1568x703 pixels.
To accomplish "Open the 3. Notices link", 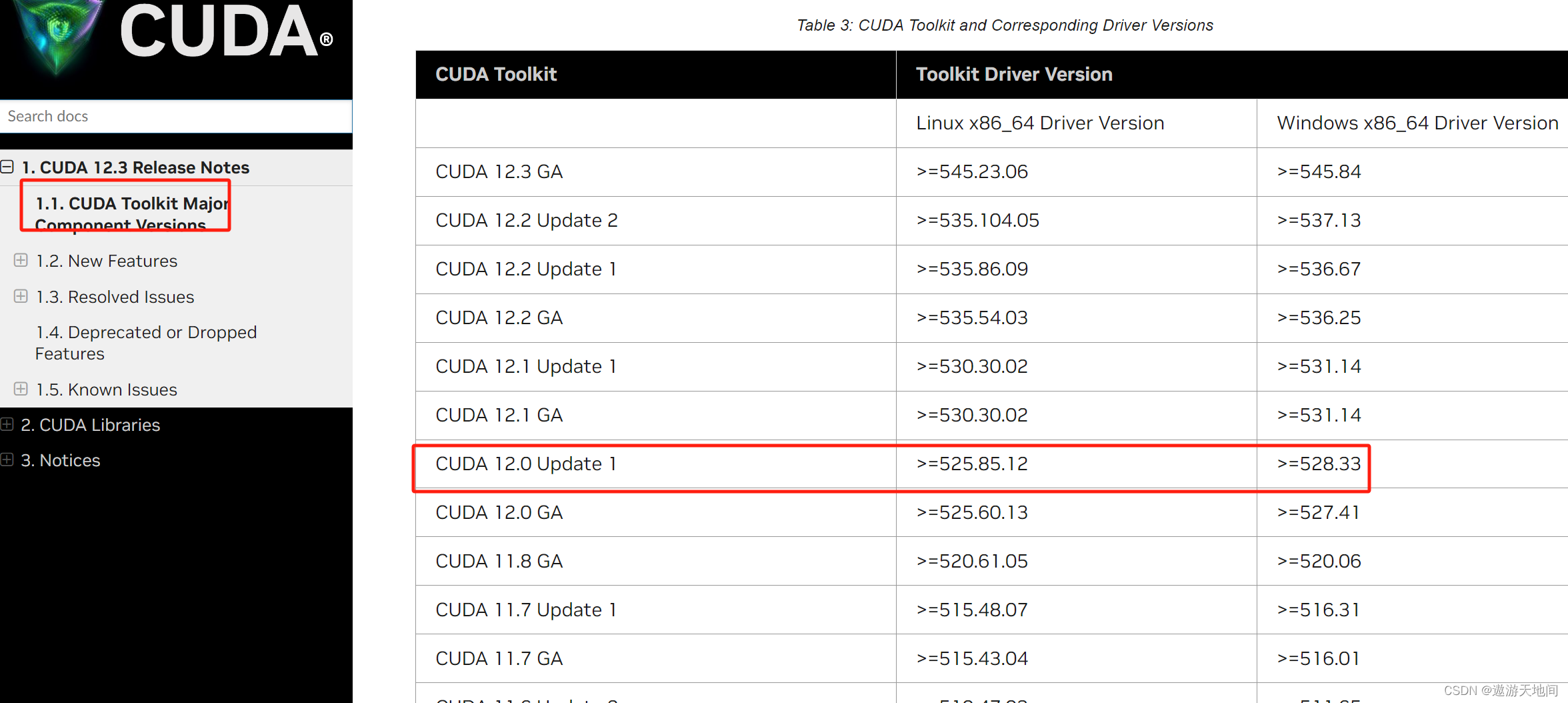I will click(x=61, y=460).
